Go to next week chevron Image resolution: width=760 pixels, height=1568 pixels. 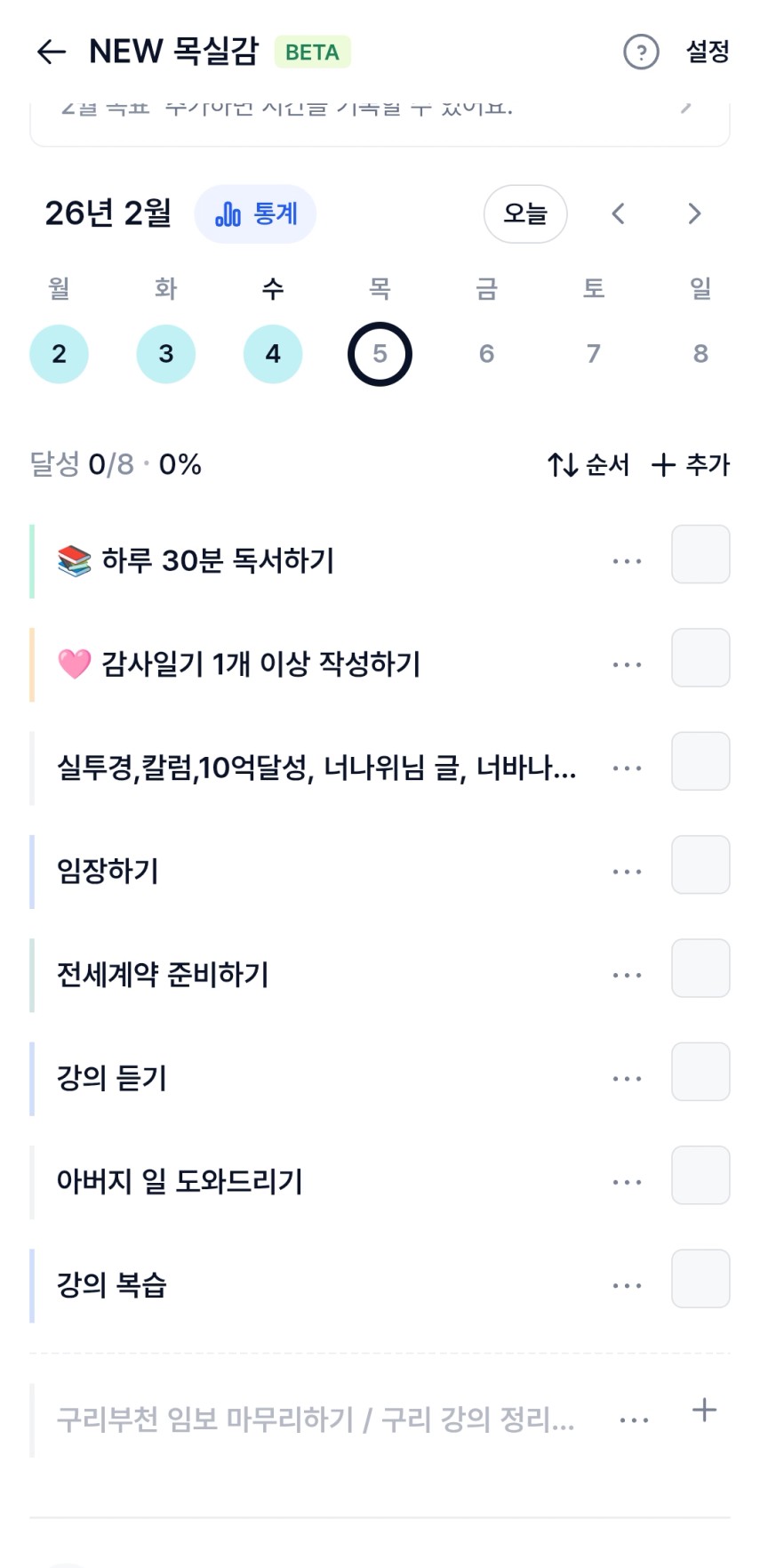[x=694, y=214]
